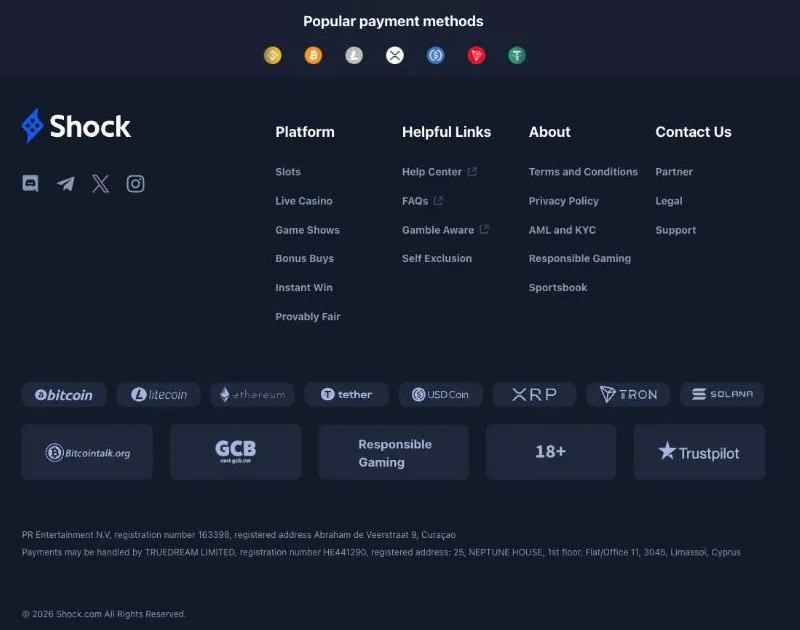Click the SOLANA badge
Viewport: 800px width, 630px height.
(722, 394)
